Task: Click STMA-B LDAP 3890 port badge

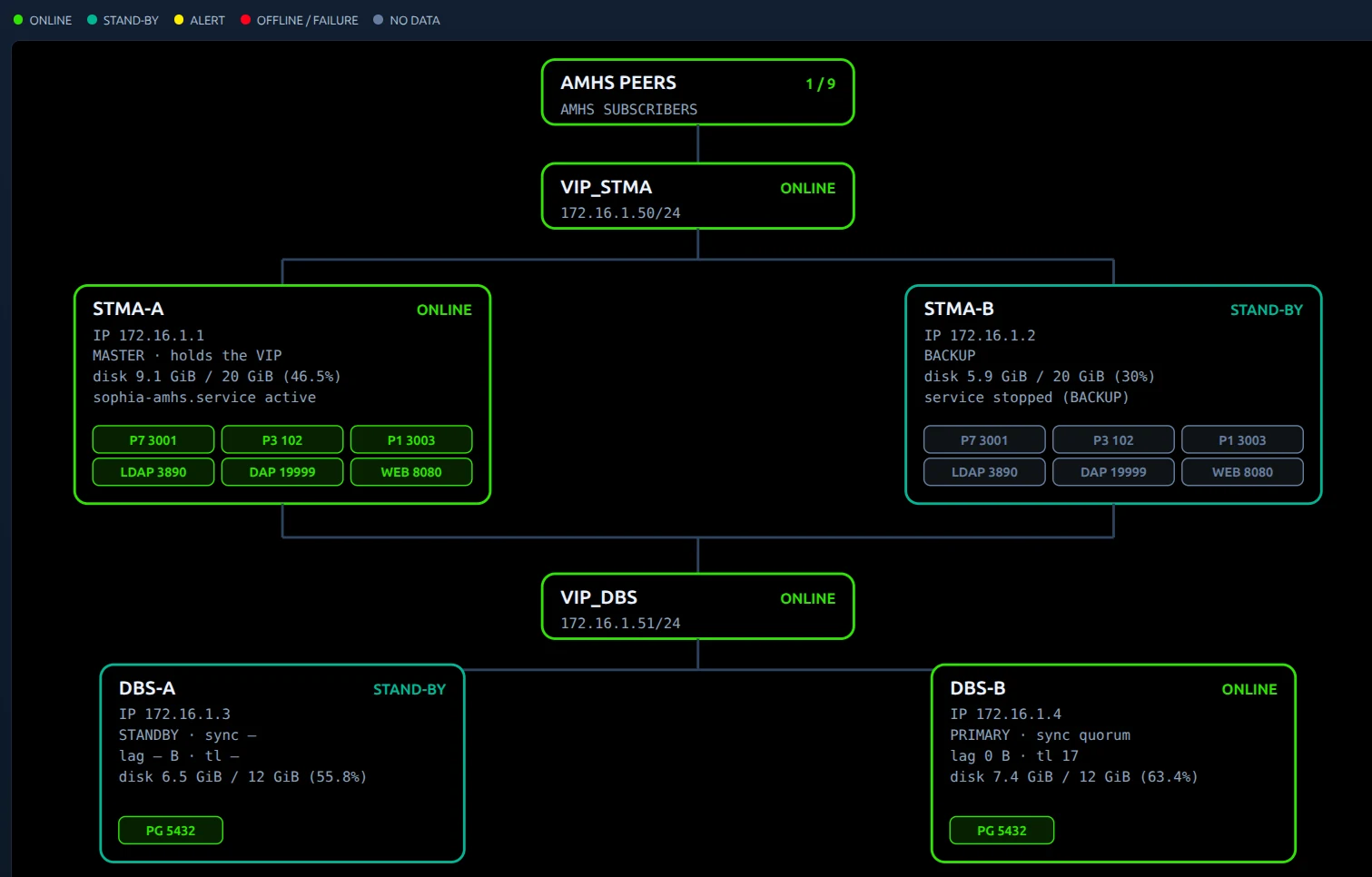Action: click(x=984, y=472)
